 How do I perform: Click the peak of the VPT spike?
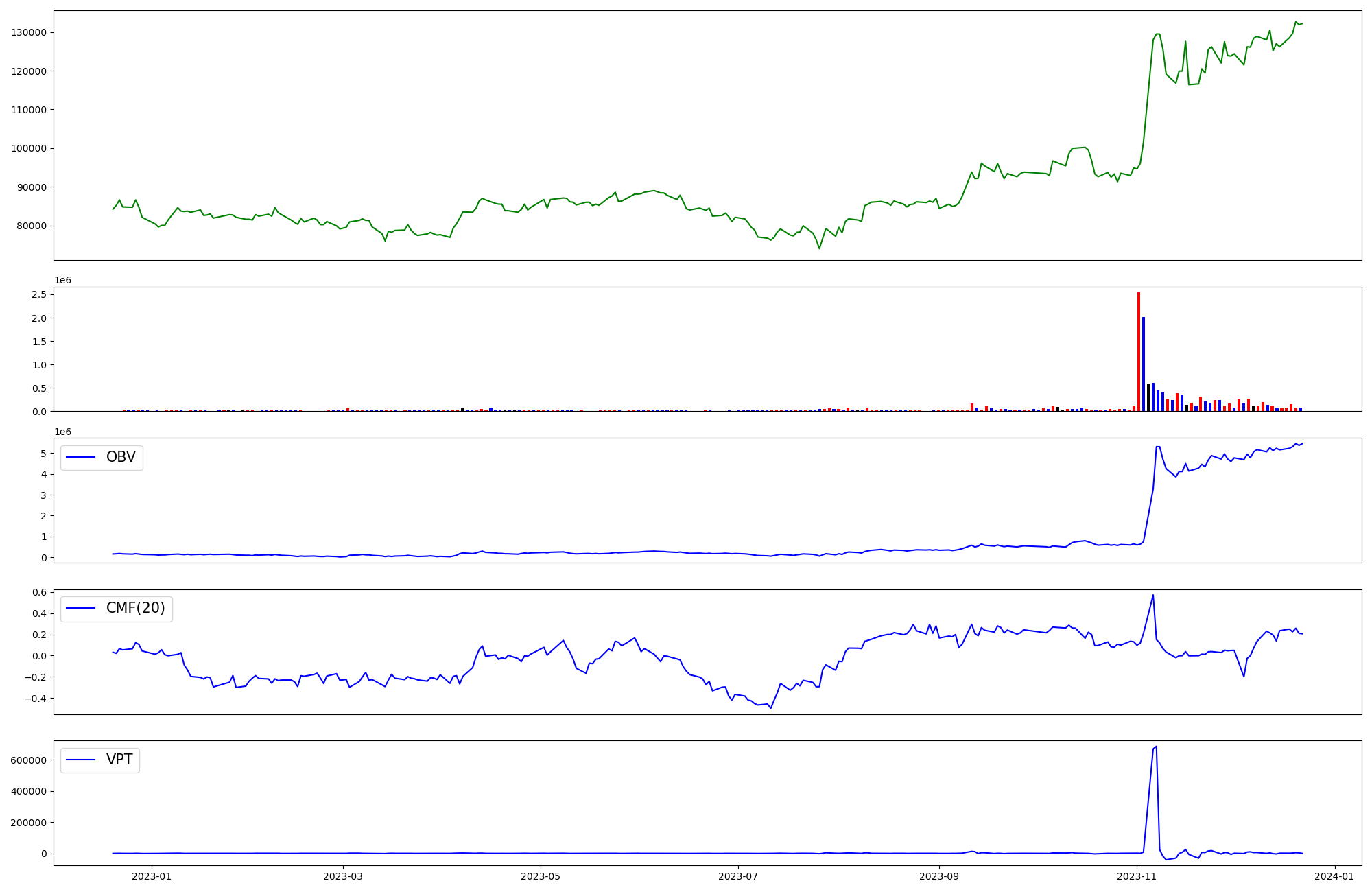(x=1156, y=747)
